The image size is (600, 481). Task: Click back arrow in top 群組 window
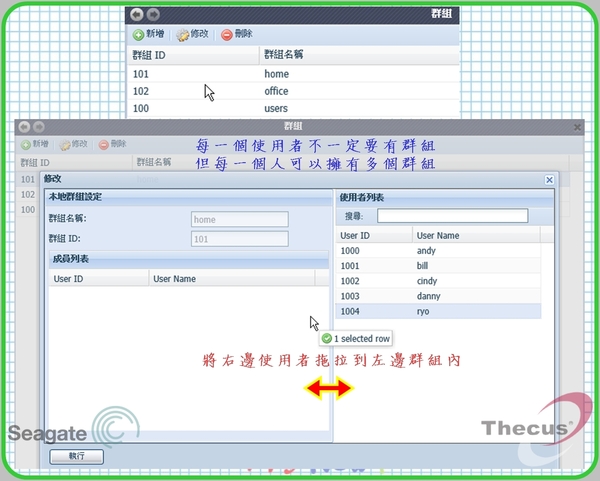137,15
